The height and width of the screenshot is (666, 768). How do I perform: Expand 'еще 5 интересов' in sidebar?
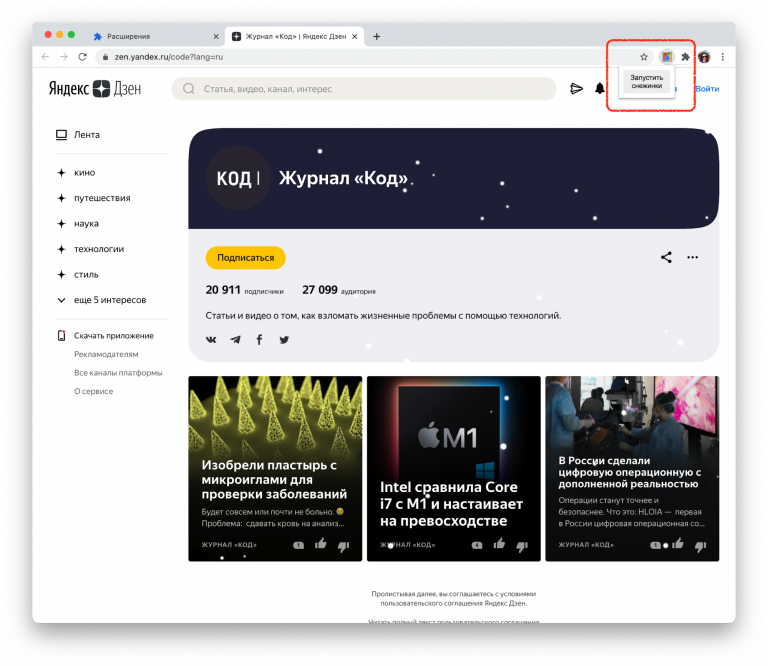[109, 300]
